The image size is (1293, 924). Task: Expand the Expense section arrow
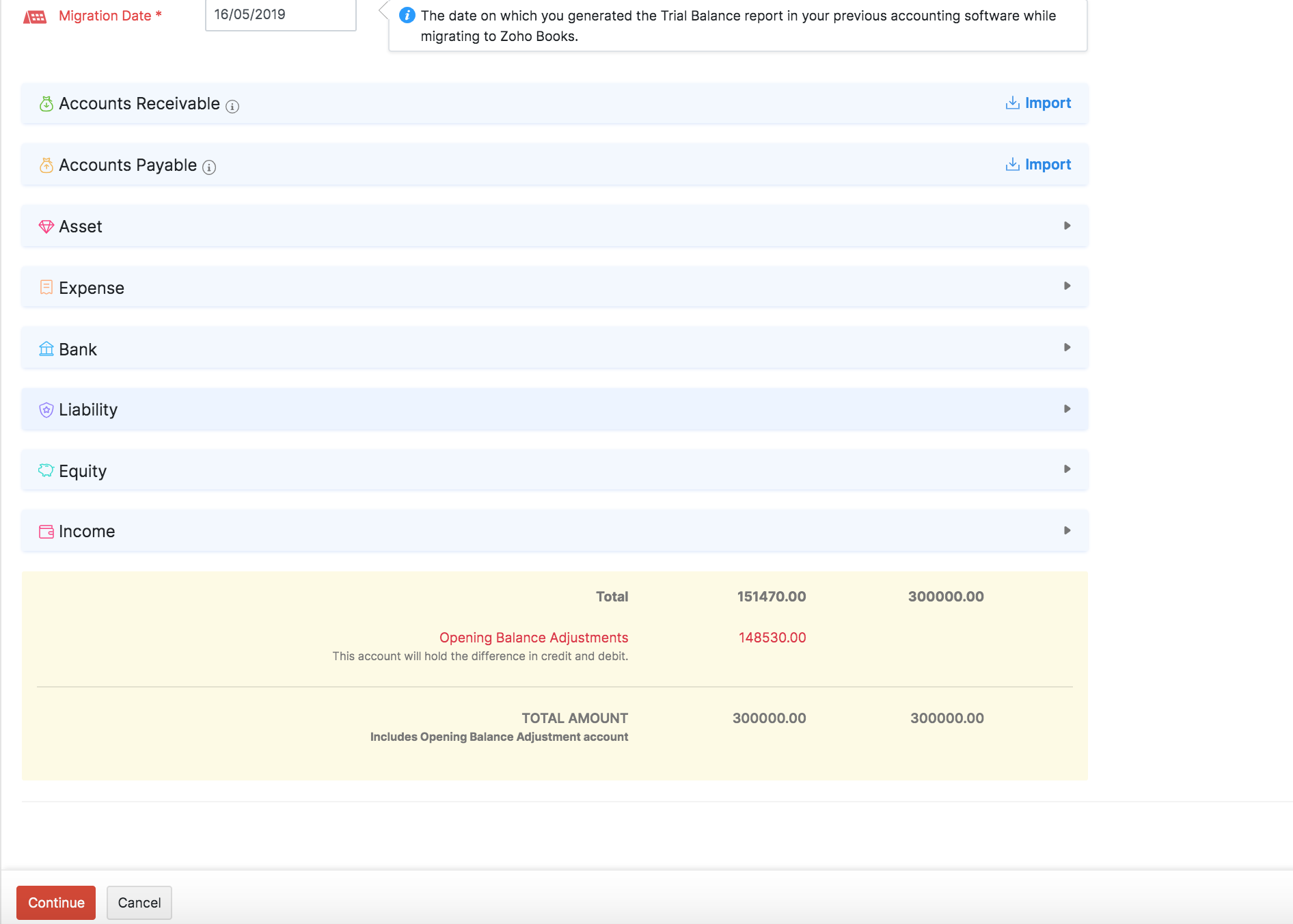point(1067,286)
